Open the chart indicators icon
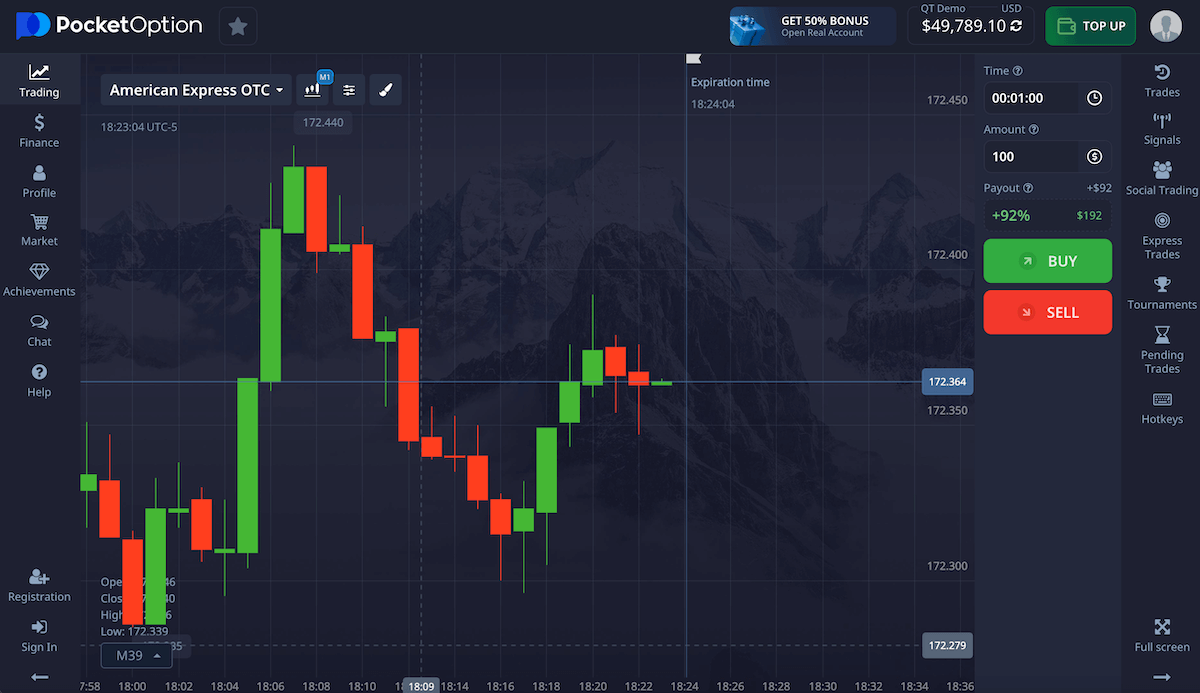 349,89
